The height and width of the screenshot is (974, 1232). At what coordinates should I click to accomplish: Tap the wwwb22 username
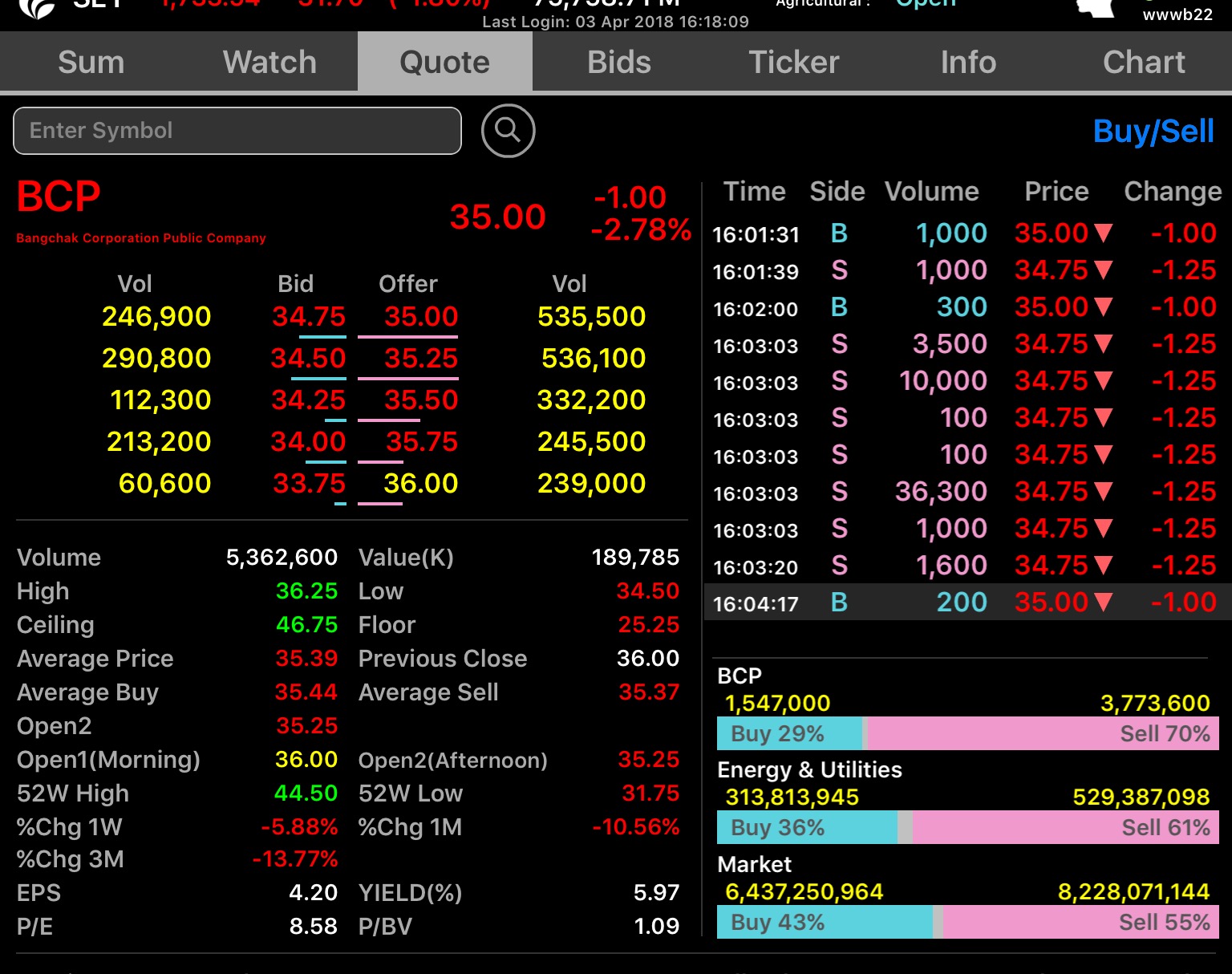coord(1177,14)
